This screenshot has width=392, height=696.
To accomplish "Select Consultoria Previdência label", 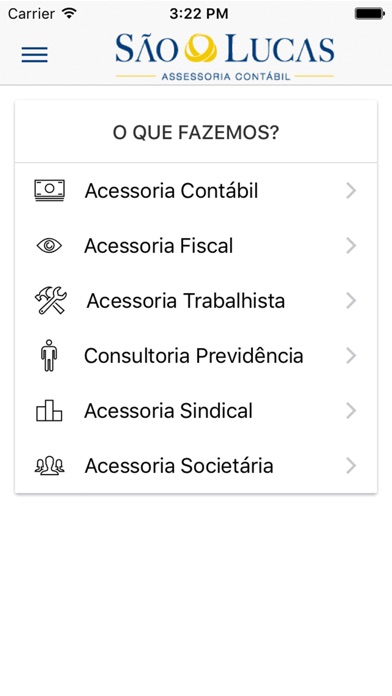I will click(x=194, y=356).
